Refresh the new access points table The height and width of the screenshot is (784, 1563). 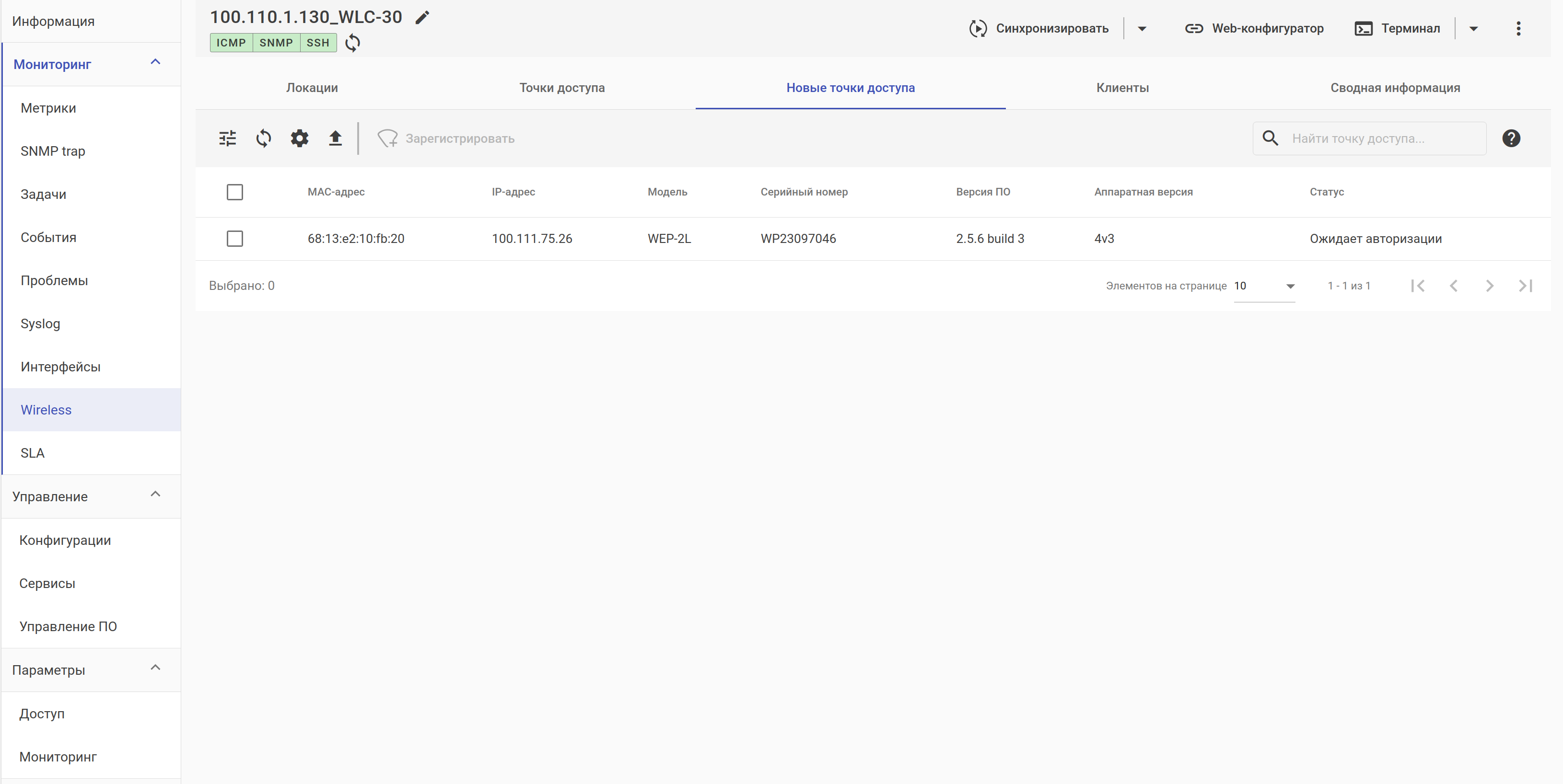pos(263,138)
